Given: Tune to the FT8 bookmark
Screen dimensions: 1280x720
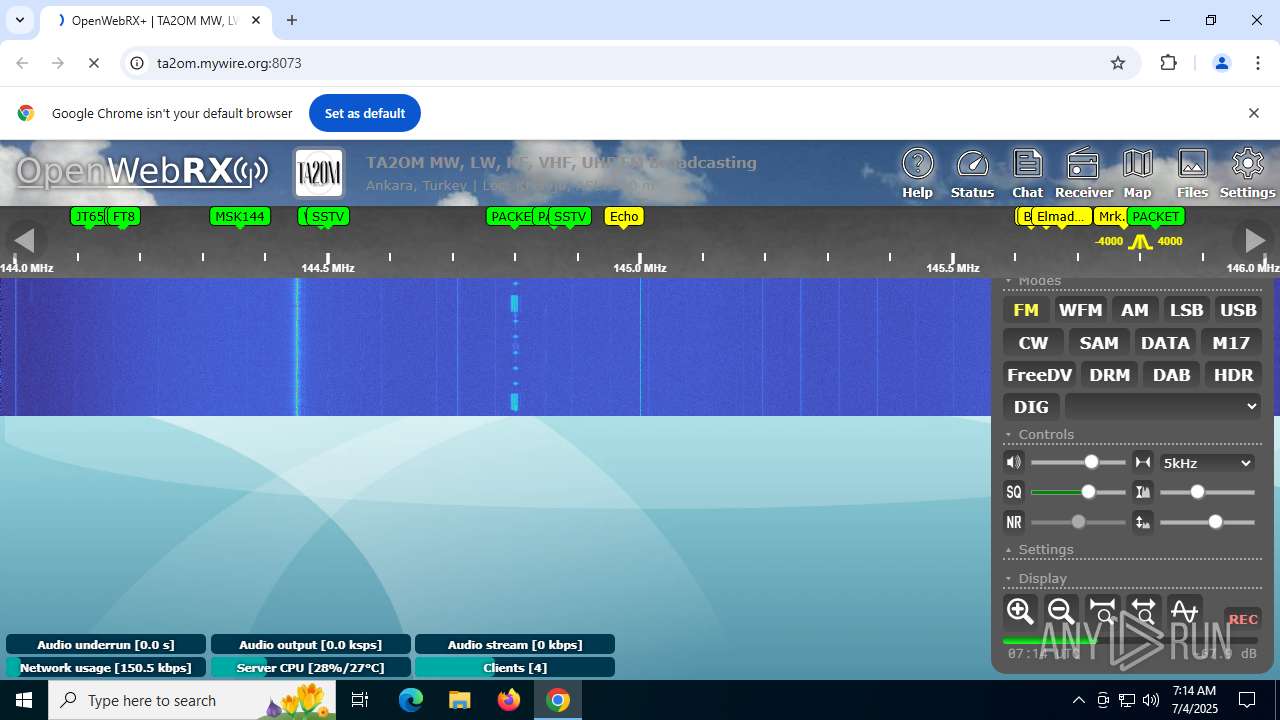Looking at the screenshot, I should coord(124,216).
